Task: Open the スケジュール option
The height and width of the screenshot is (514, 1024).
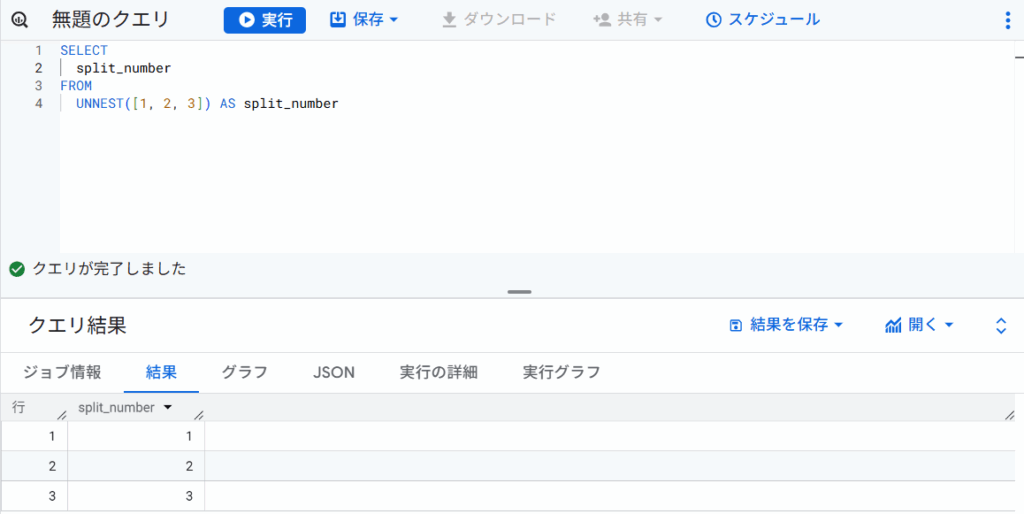Action: (x=763, y=20)
